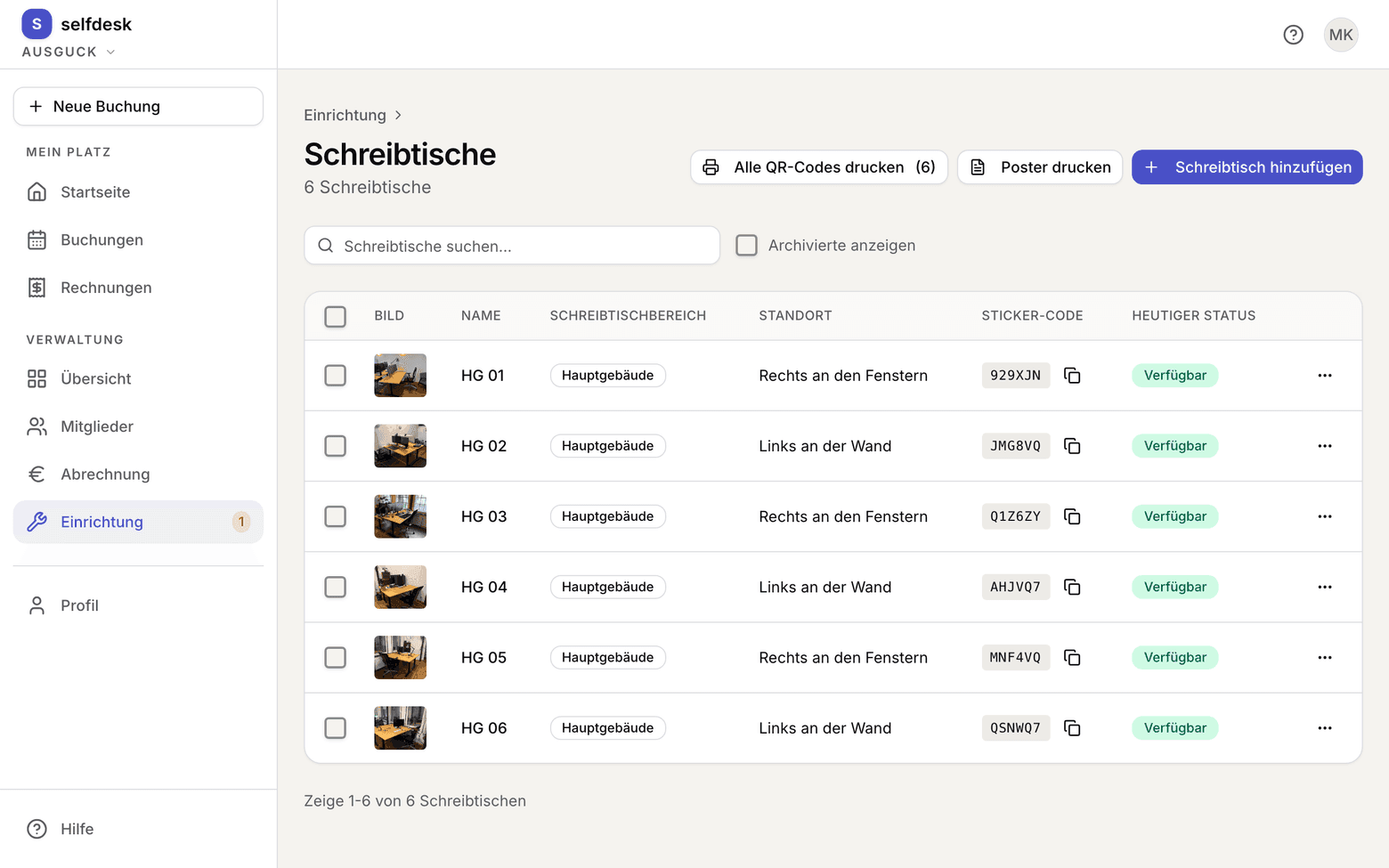Viewport: 1389px width, 868px height.
Task: Open more actions for HG 05
Action: (x=1325, y=657)
